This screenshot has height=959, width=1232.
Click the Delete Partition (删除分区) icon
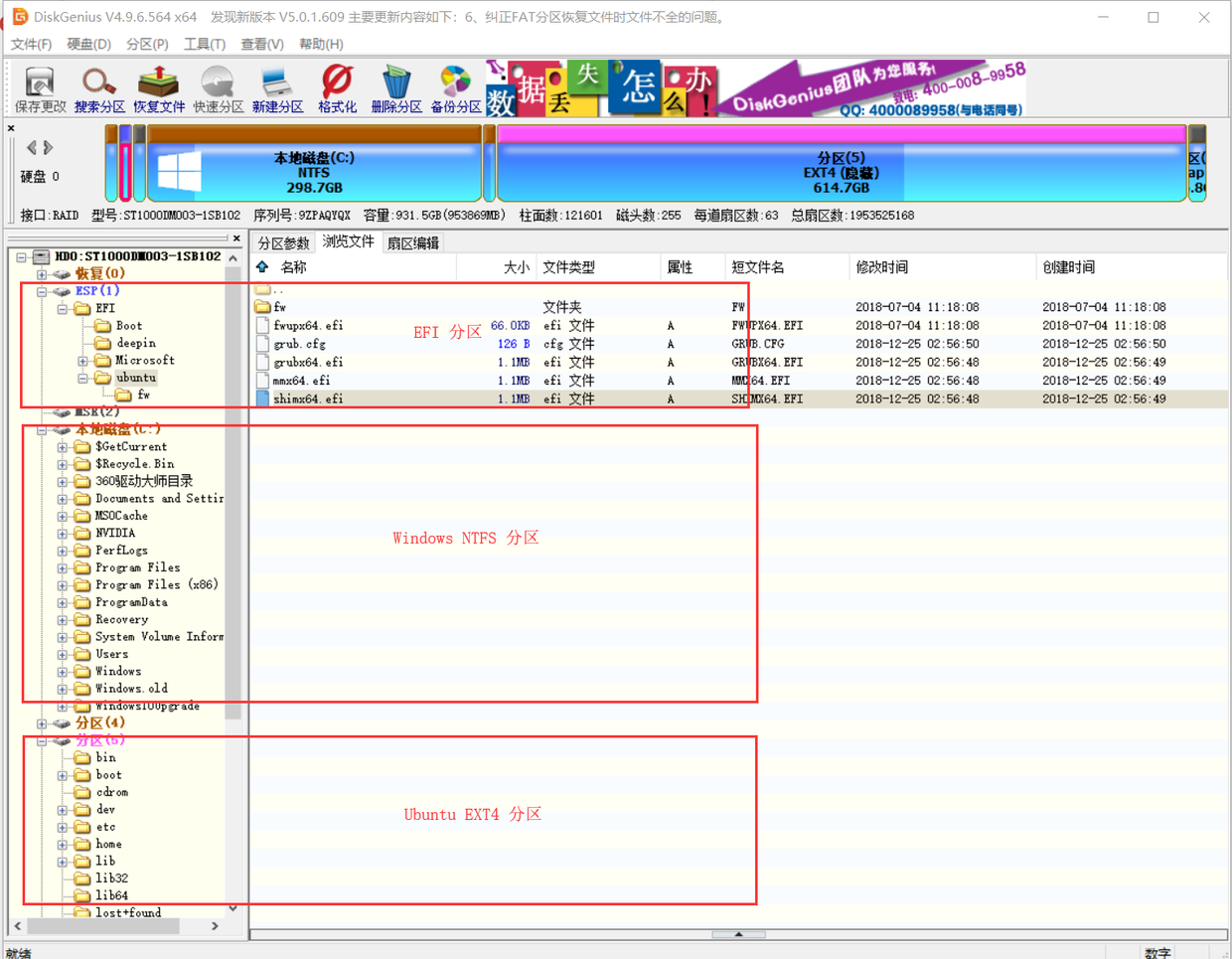pyautogui.click(x=396, y=89)
